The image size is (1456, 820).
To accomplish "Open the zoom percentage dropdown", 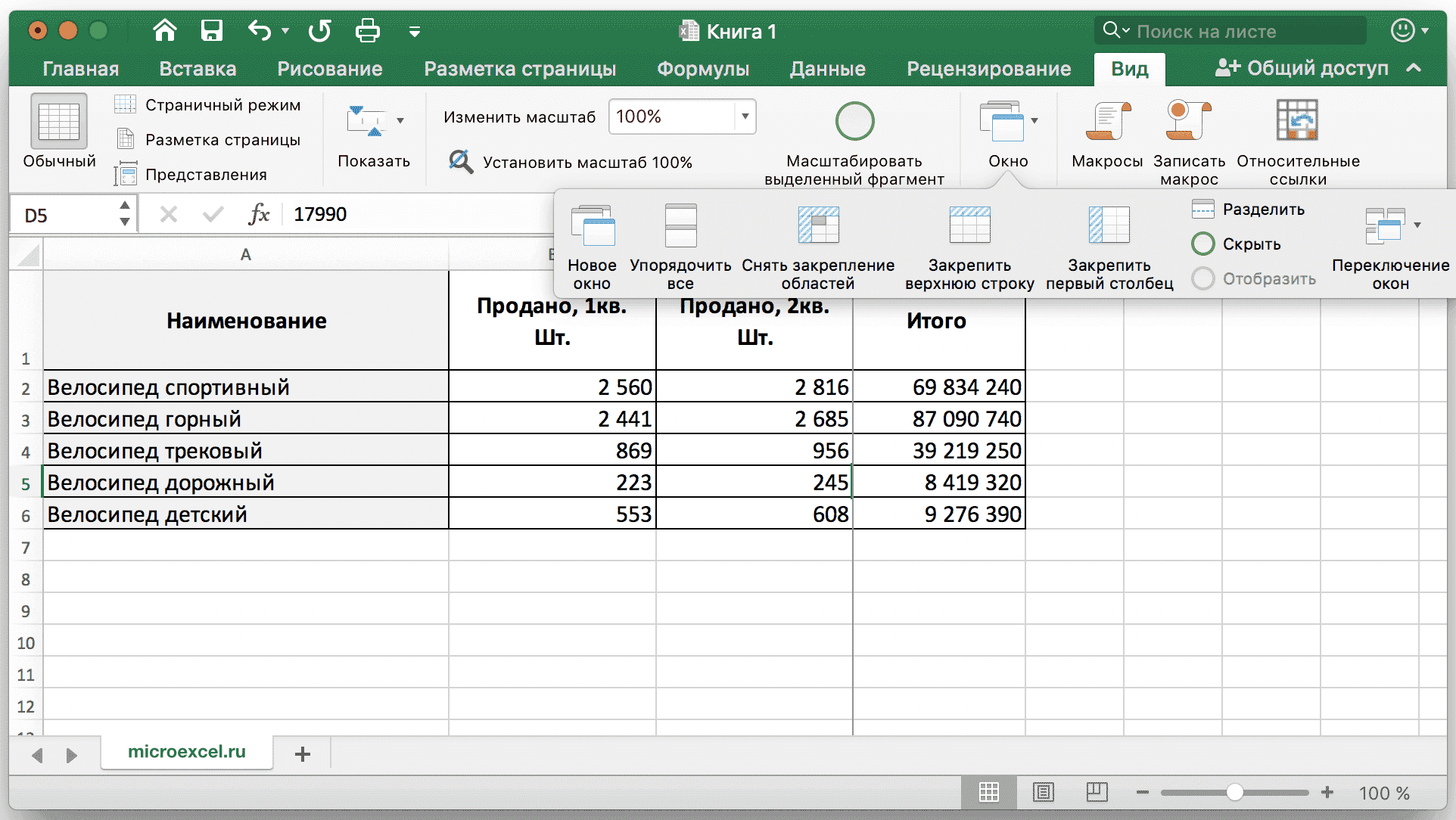I will point(745,116).
